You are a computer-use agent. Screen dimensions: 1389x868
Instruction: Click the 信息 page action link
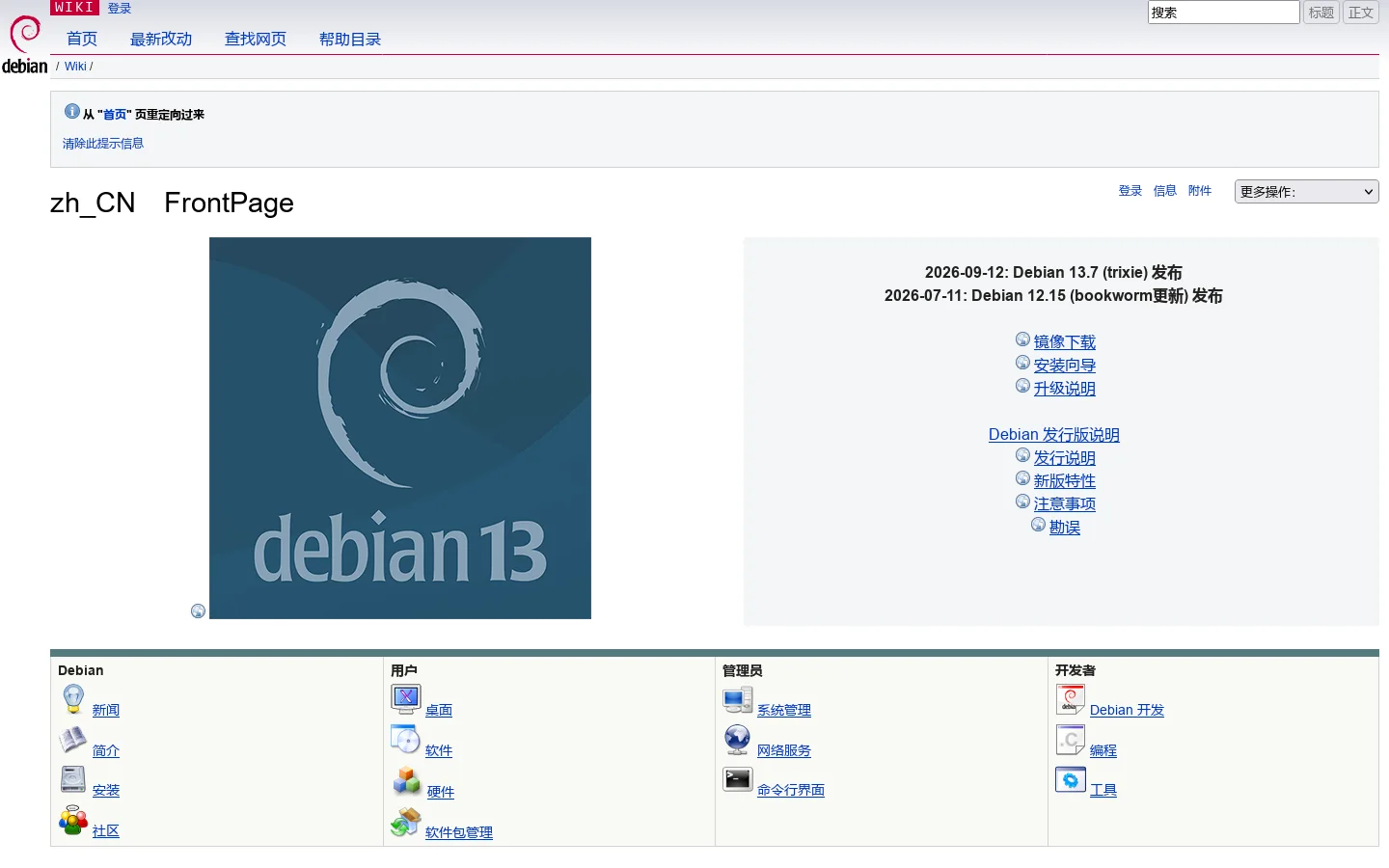(x=1165, y=191)
